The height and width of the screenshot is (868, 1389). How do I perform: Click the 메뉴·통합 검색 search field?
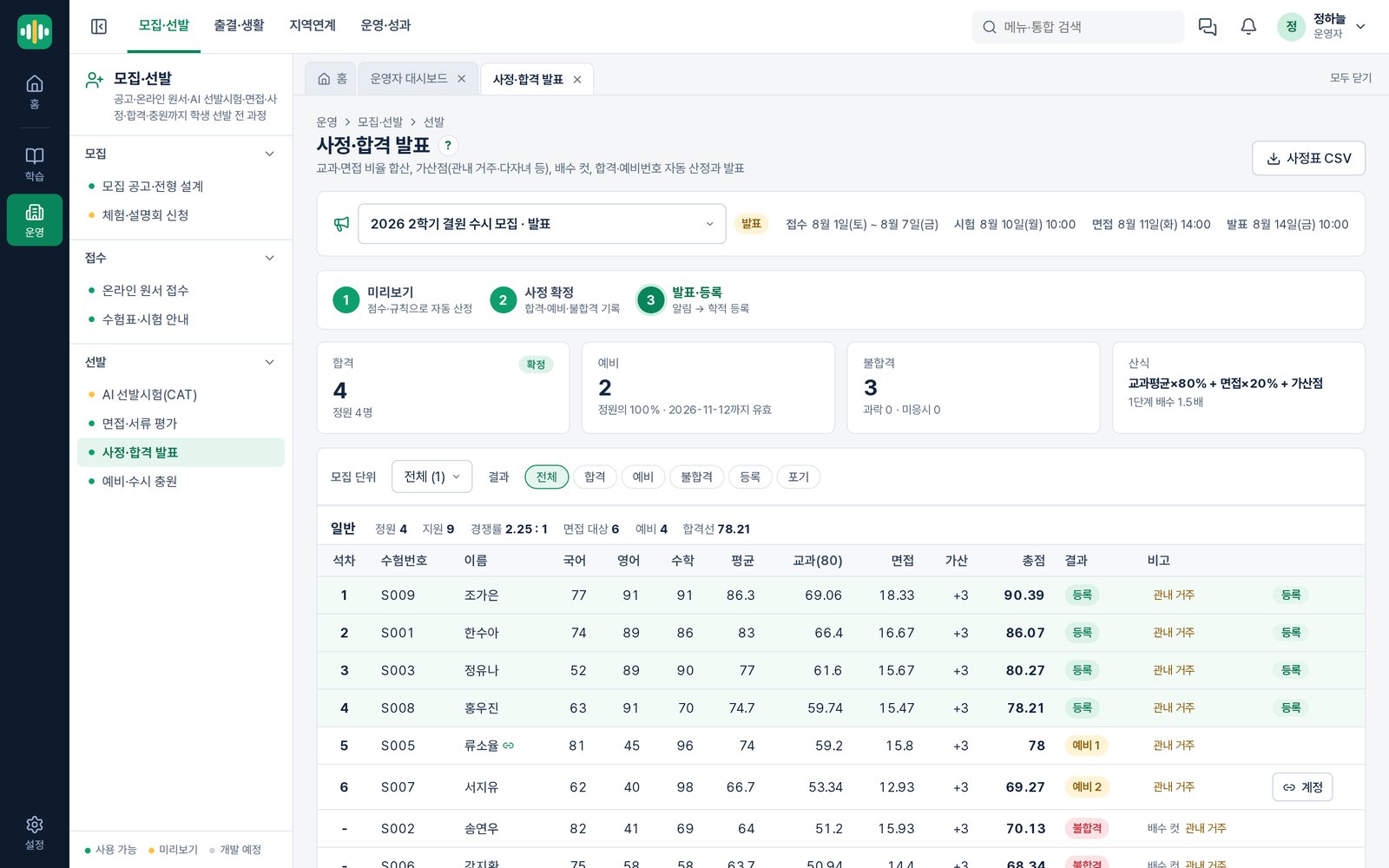(1078, 27)
